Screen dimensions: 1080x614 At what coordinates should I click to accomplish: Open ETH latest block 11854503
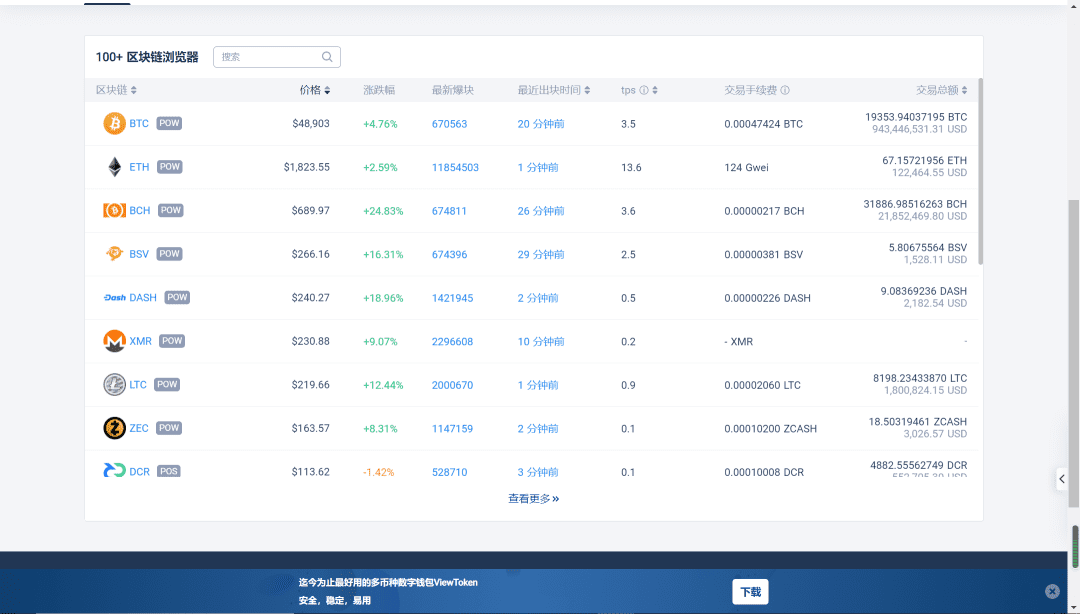click(x=455, y=167)
